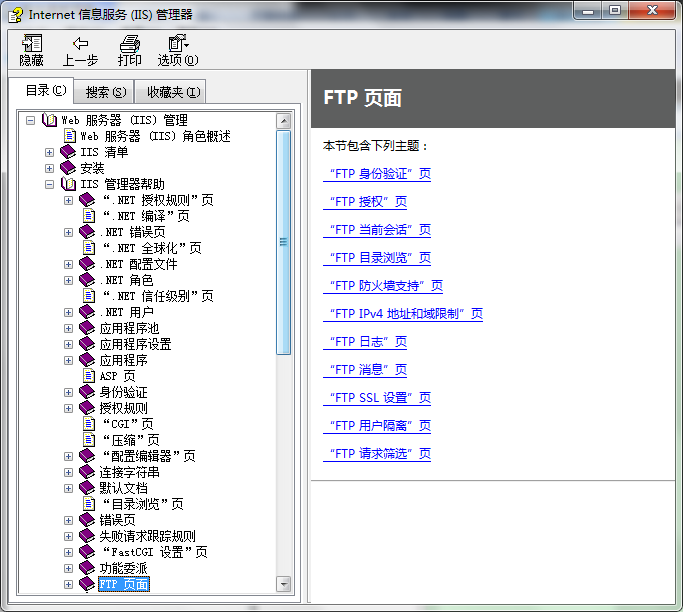
Task: Expand the 授权规则 tree node
Action: (68, 409)
